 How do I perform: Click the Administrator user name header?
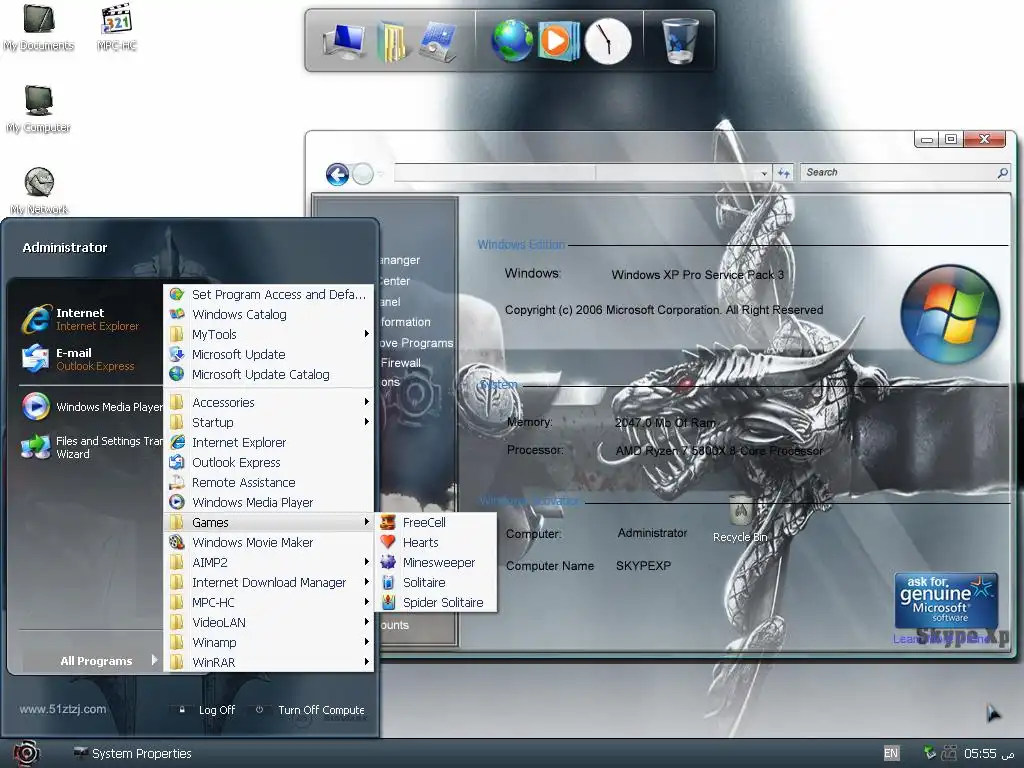click(65, 248)
